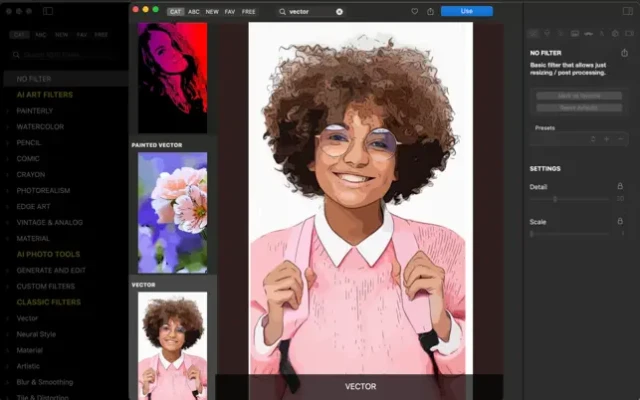Switch to the FAV tab in browser
640x400 pixels.
[230, 11]
